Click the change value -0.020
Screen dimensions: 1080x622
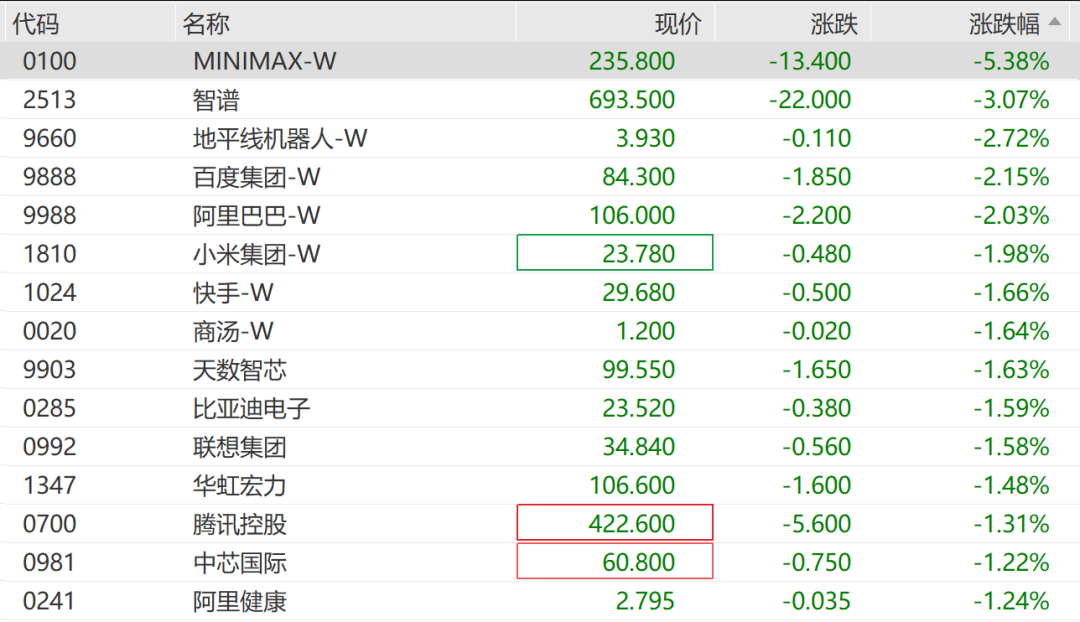click(x=817, y=331)
